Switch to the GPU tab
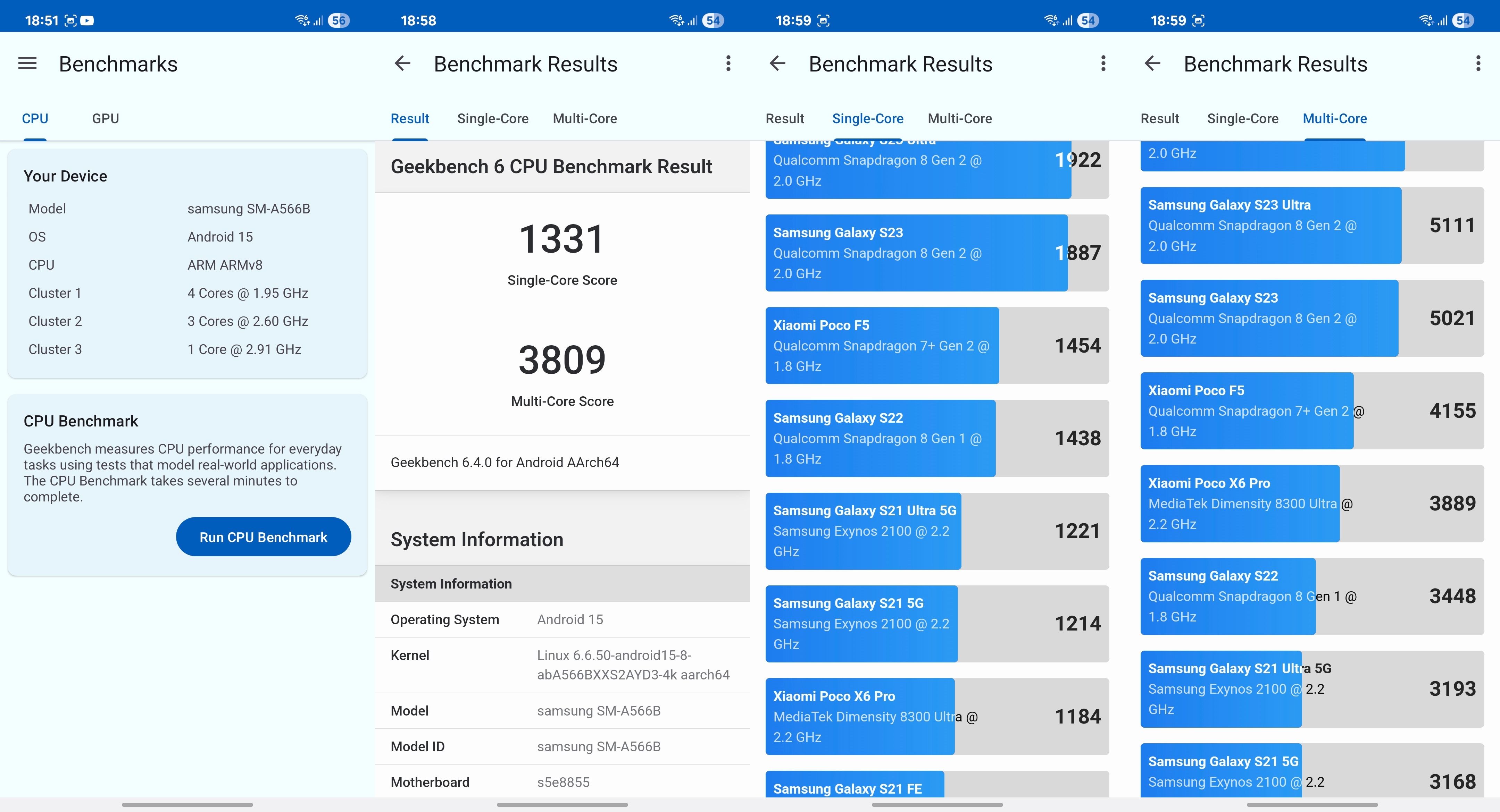The height and width of the screenshot is (812, 1500). 106,119
